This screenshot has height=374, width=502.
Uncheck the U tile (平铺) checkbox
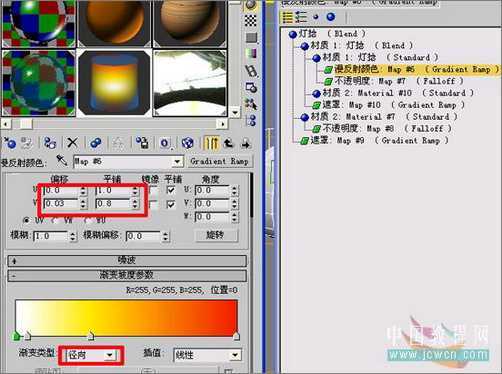click(171, 190)
